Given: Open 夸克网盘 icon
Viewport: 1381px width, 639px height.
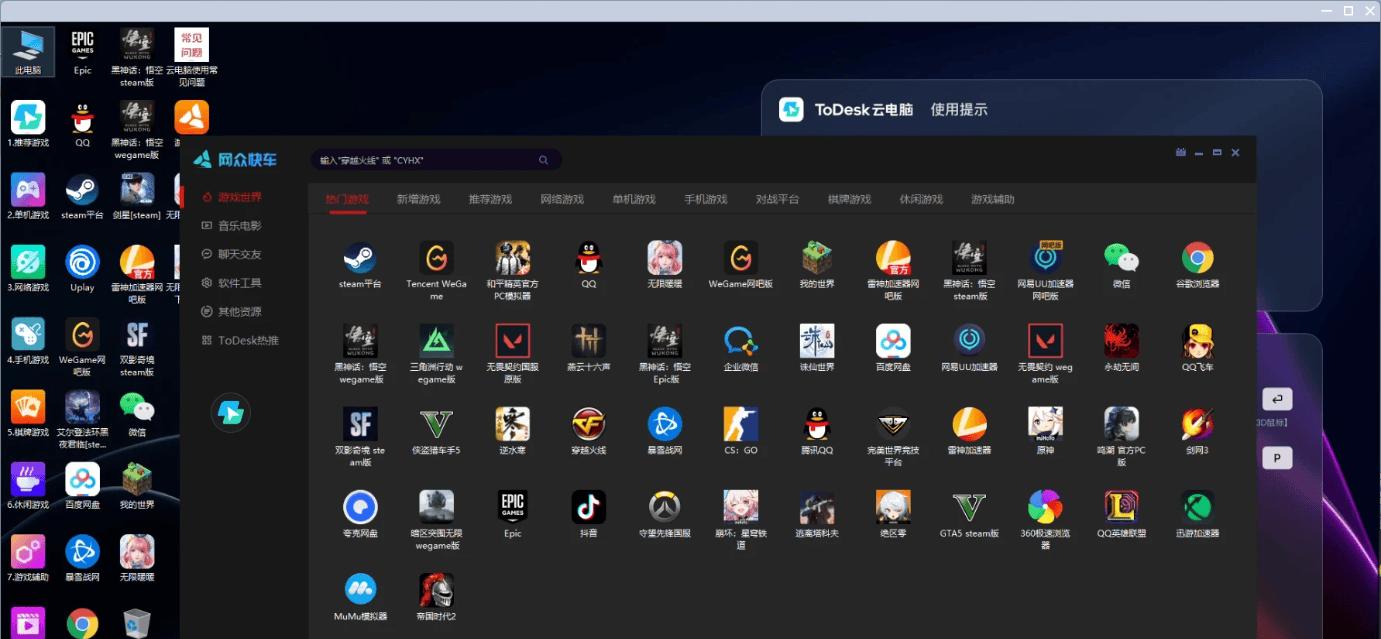Looking at the screenshot, I should (x=360, y=507).
